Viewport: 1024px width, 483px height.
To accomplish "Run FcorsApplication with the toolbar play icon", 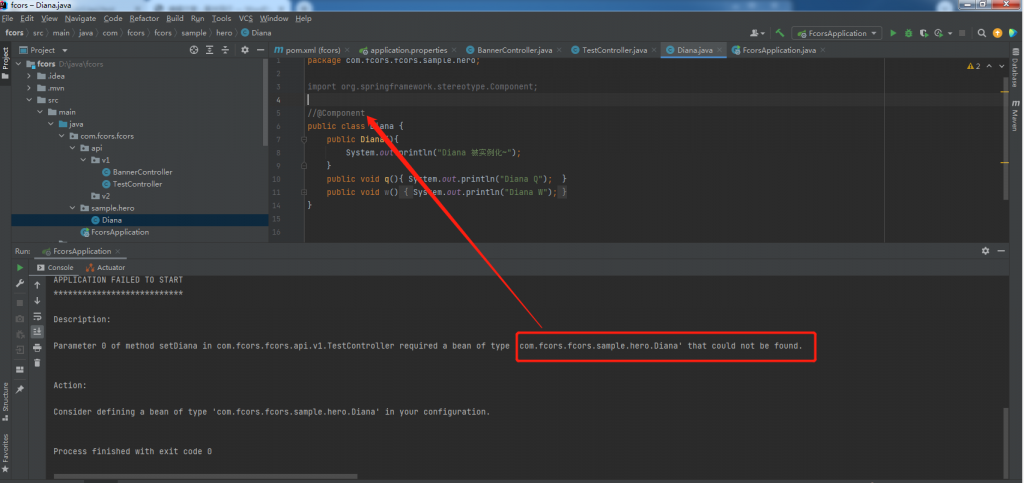I will coord(893,33).
